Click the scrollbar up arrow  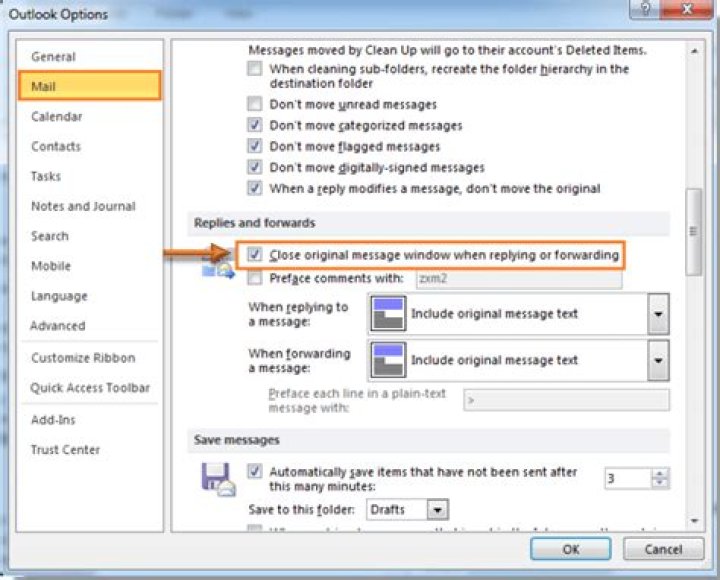(694, 51)
